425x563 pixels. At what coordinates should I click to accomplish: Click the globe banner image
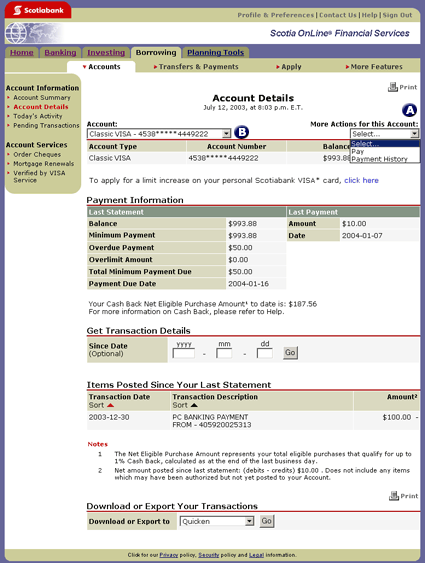click(34, 33)
